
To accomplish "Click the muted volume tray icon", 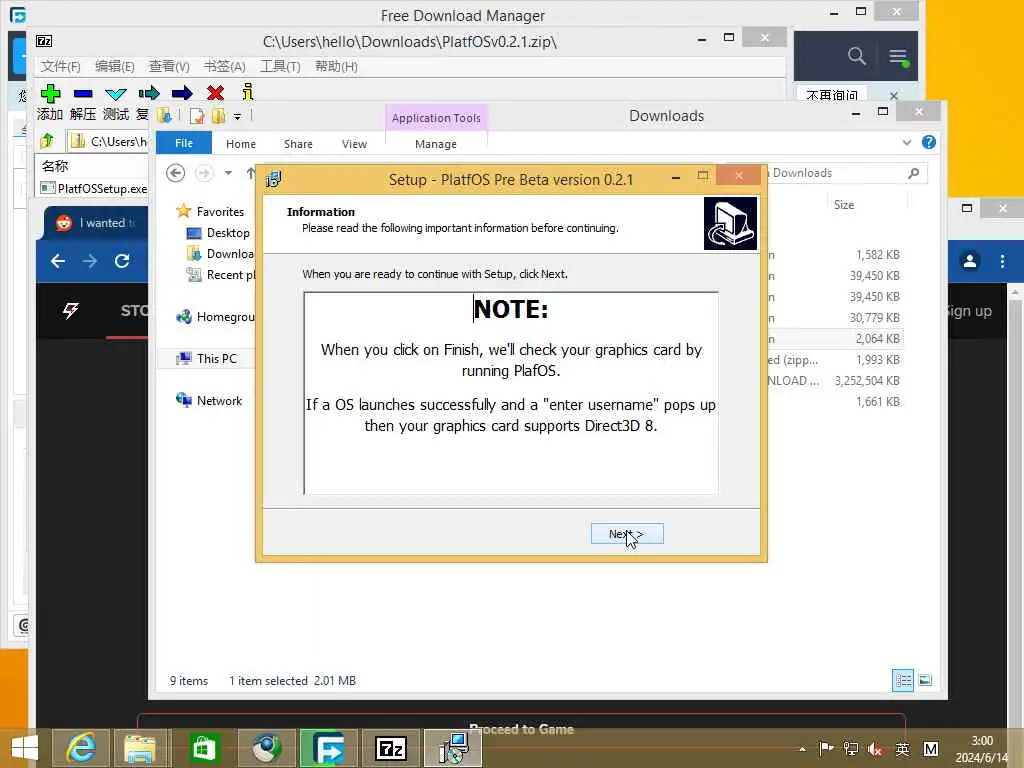I will [x=876, y=749].
